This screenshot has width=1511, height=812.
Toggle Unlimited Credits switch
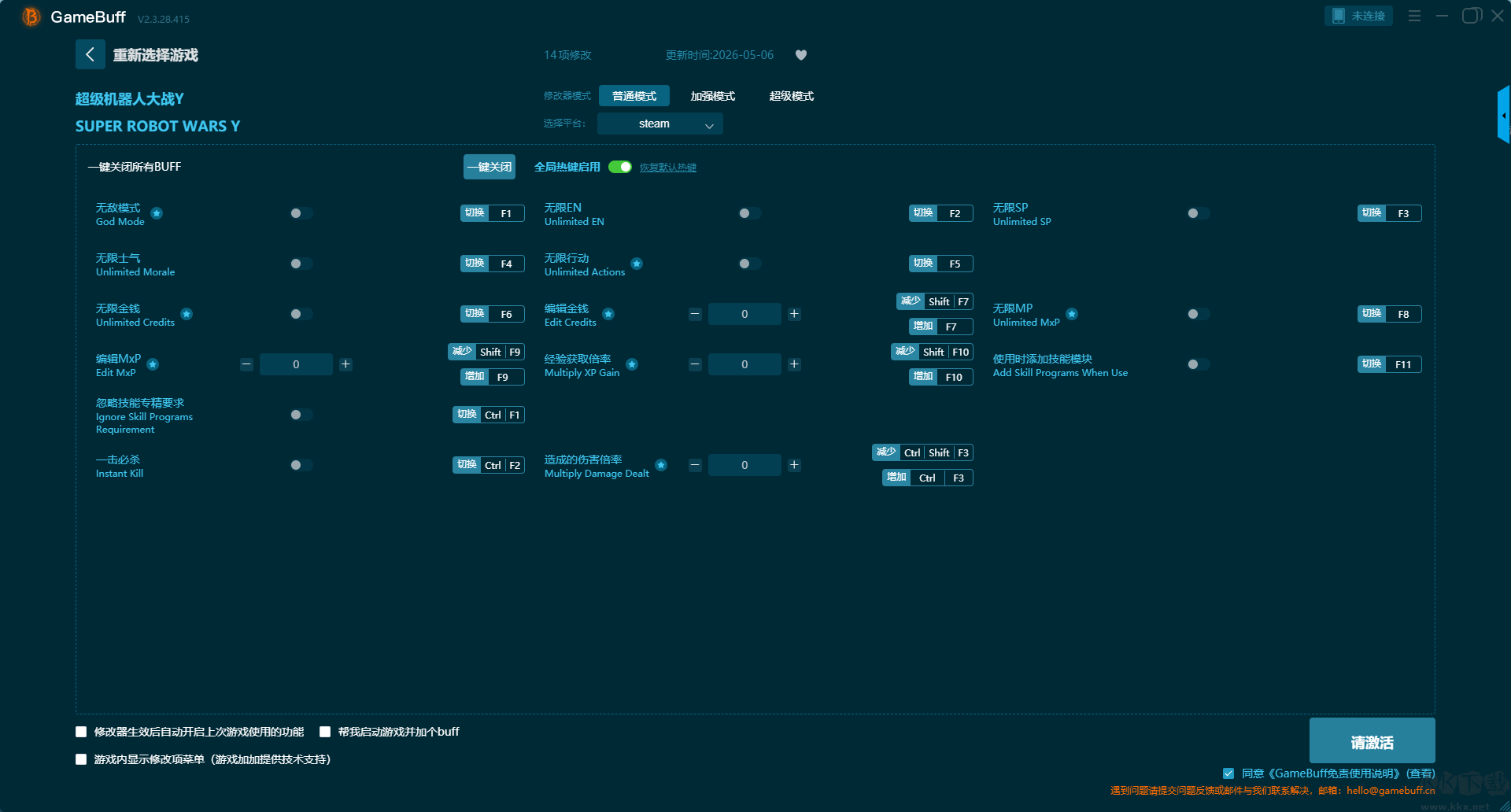[301, 314]
